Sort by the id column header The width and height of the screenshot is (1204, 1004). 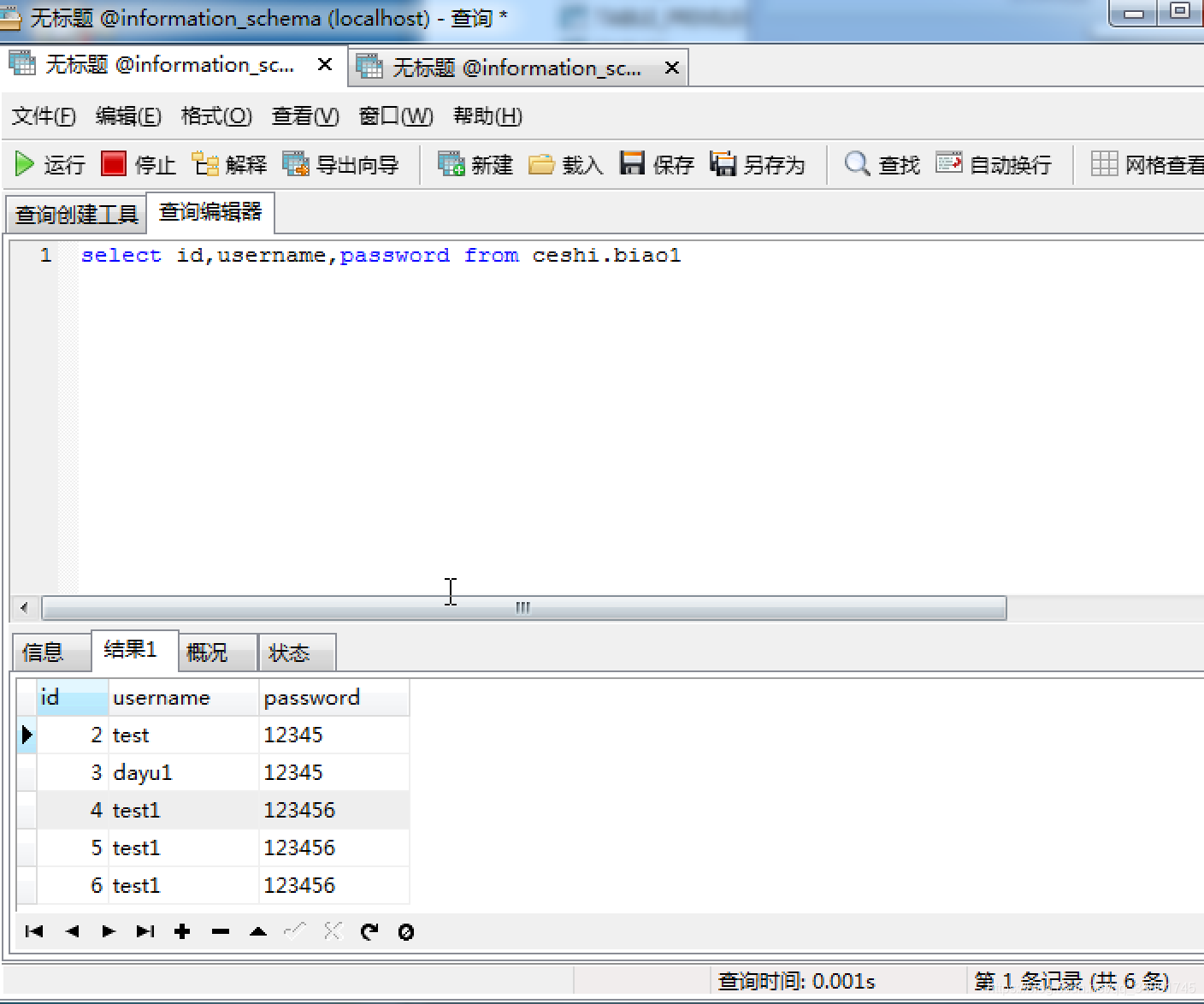[x=72, y=698]
